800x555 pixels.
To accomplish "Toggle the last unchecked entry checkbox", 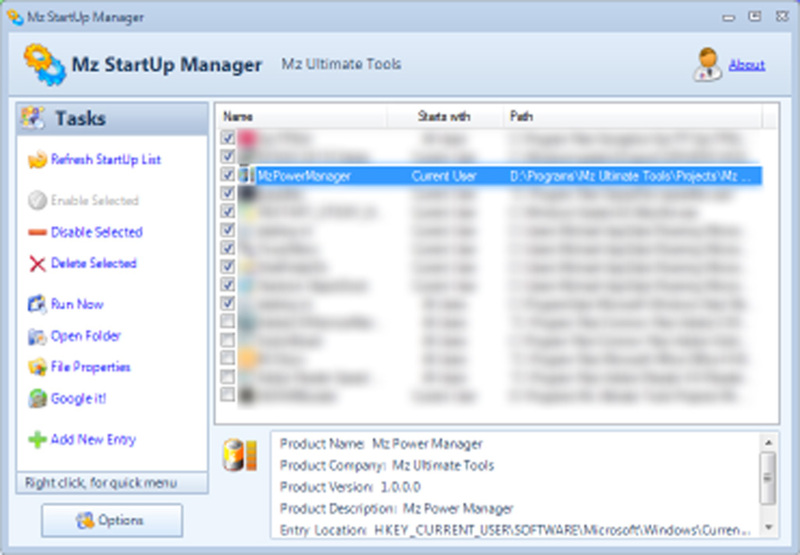I will 228,395.
